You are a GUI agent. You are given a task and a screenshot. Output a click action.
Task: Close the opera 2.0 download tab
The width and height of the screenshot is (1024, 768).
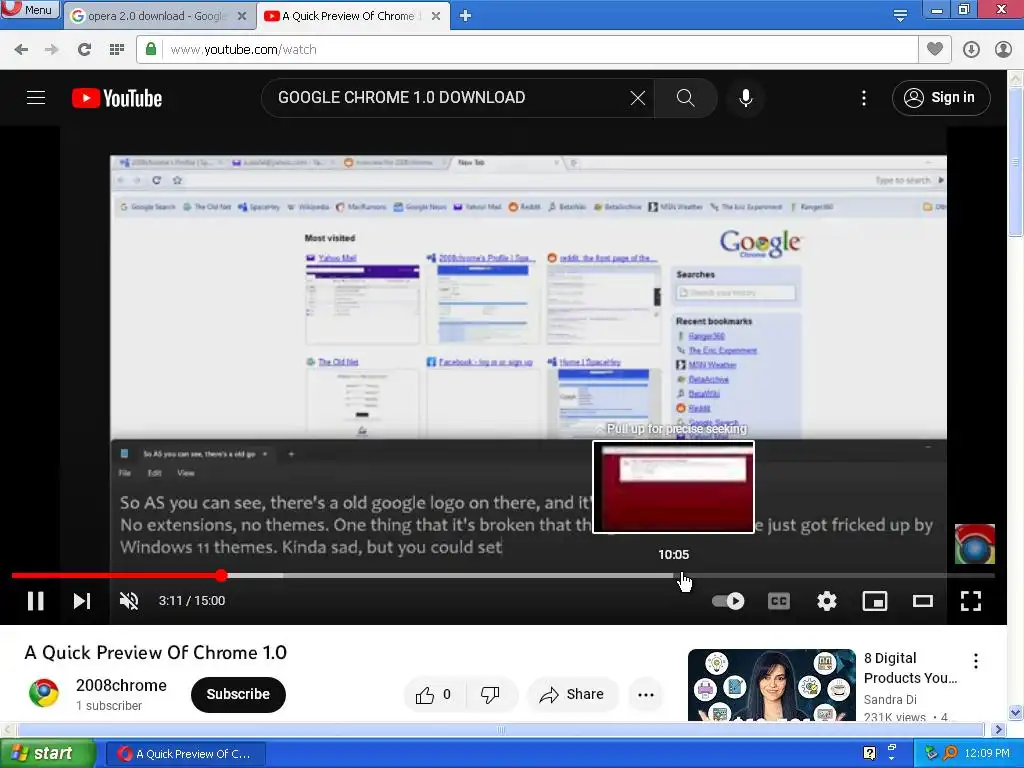click(242, 16)
